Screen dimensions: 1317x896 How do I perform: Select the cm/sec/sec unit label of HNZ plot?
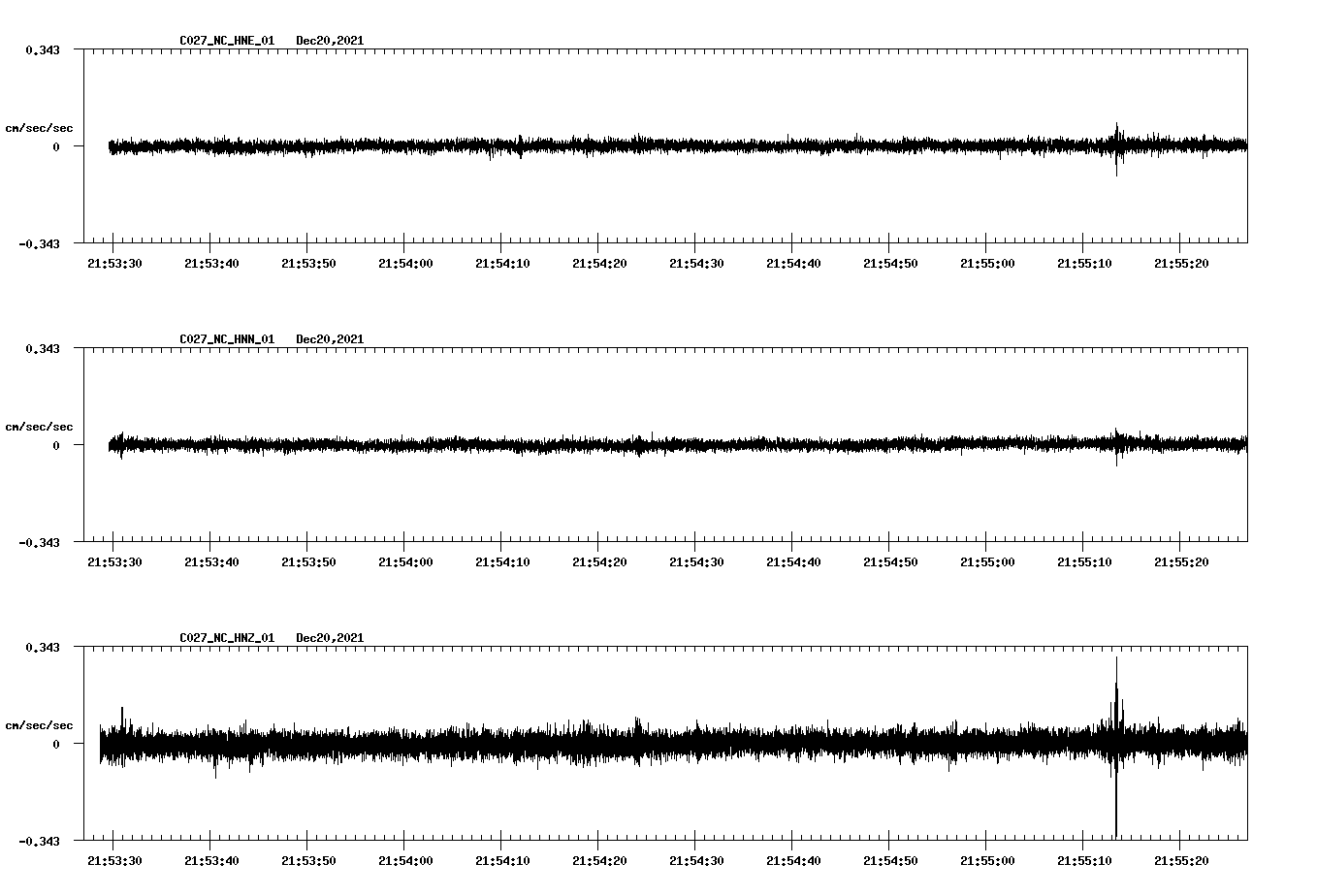click(x=39, y=725)
